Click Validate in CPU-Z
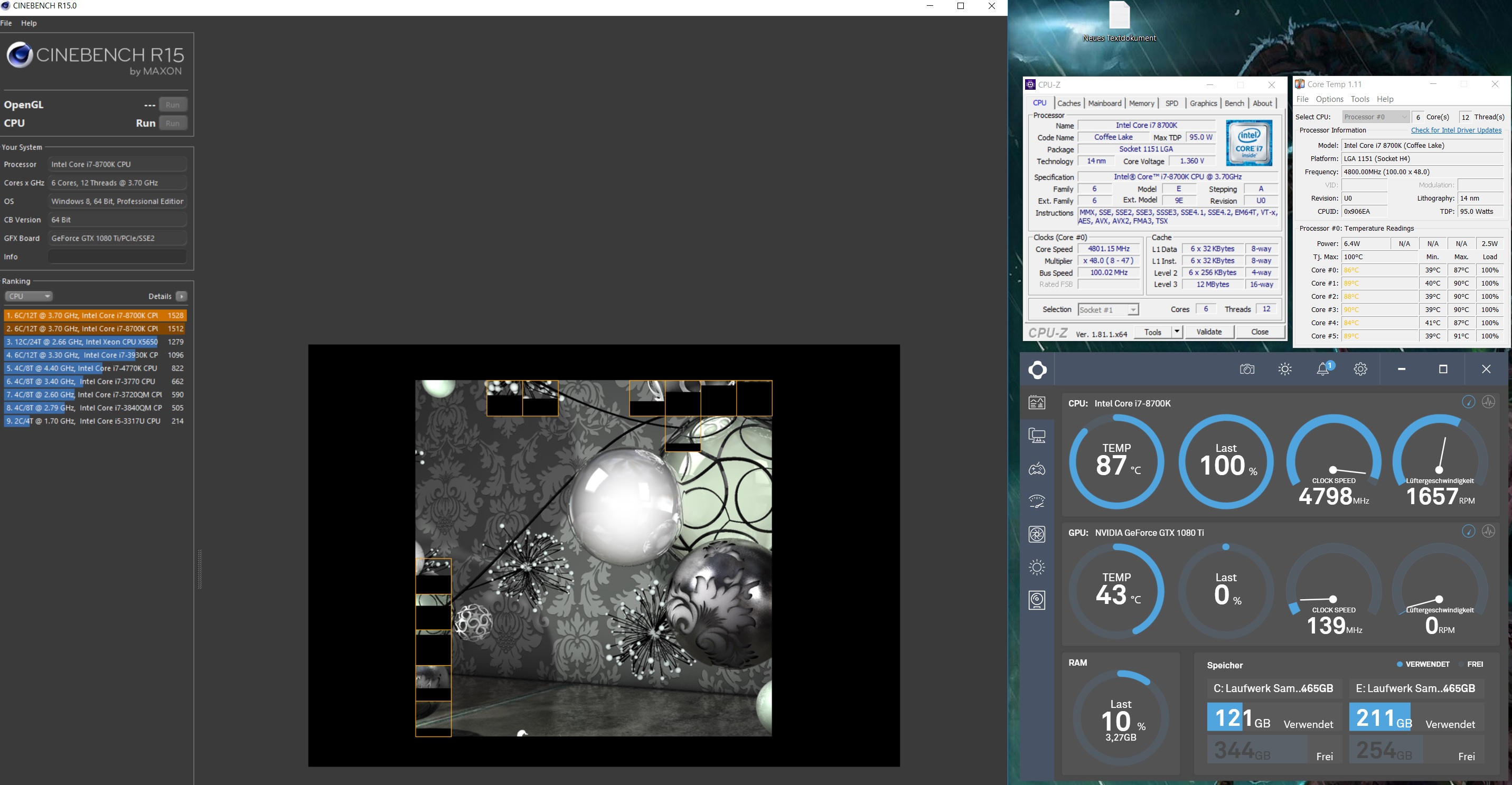Screen dimensions: 1512x785 [1208, 332]
